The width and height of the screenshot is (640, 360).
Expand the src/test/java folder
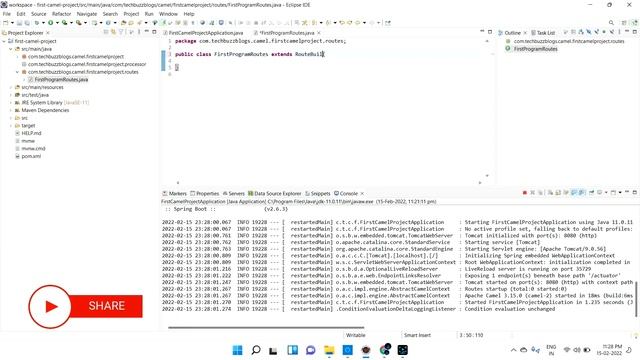(x=11, y=95)
